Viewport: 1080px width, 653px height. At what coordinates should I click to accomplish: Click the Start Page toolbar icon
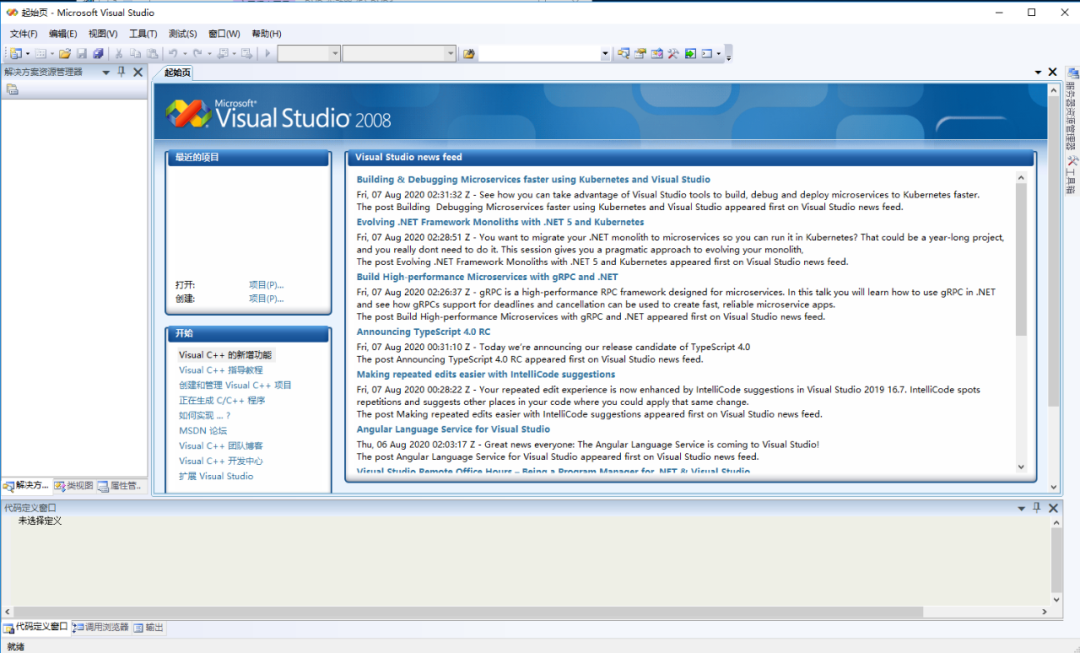(x=690, y=53)
